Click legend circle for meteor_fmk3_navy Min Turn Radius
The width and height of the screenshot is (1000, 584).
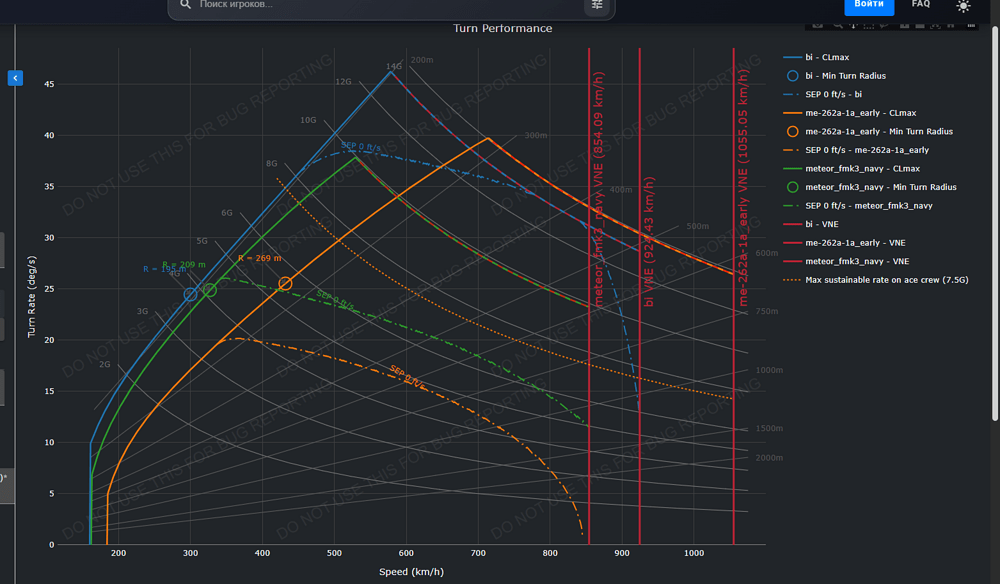pos(792,187)
